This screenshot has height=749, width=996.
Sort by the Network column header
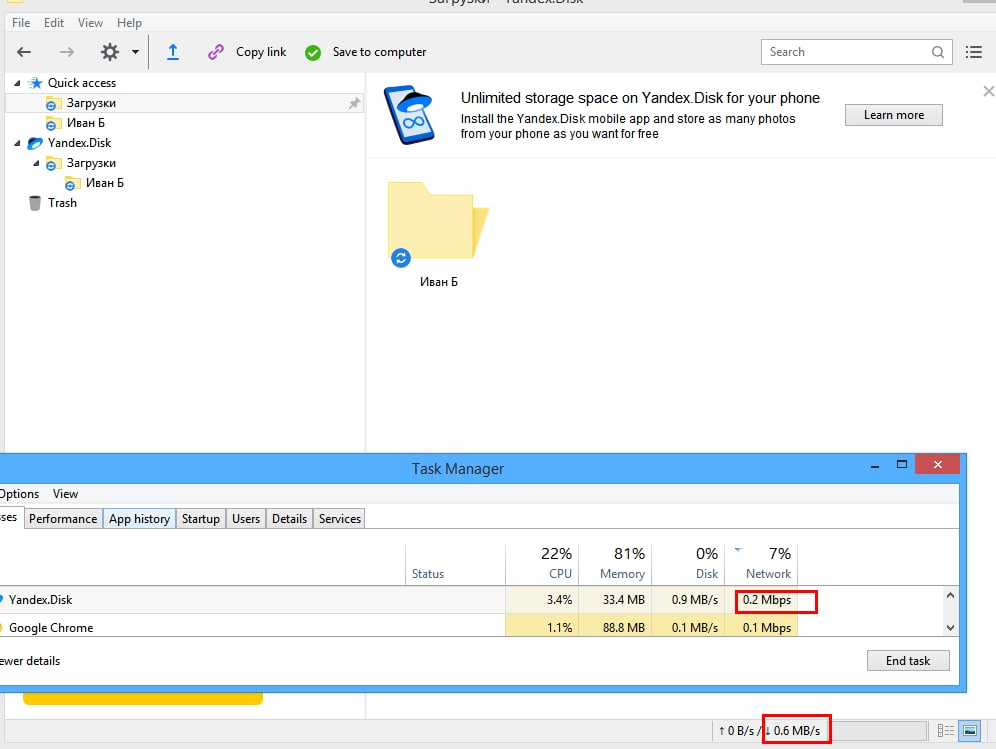pos(762,563)
